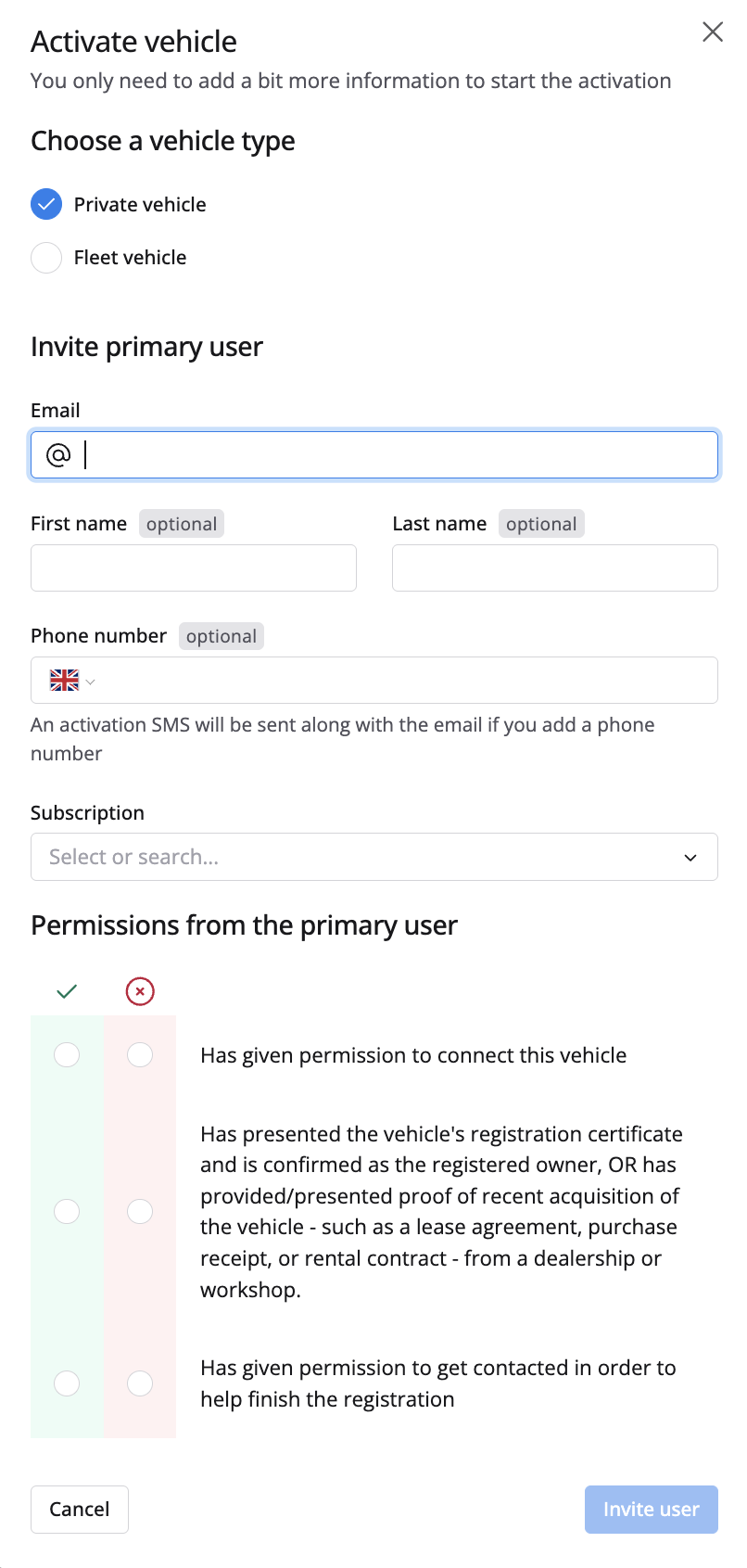Deny registration certificate was presented
747x1568 pixels.
pyautogui.click(x=140, y=1211)
